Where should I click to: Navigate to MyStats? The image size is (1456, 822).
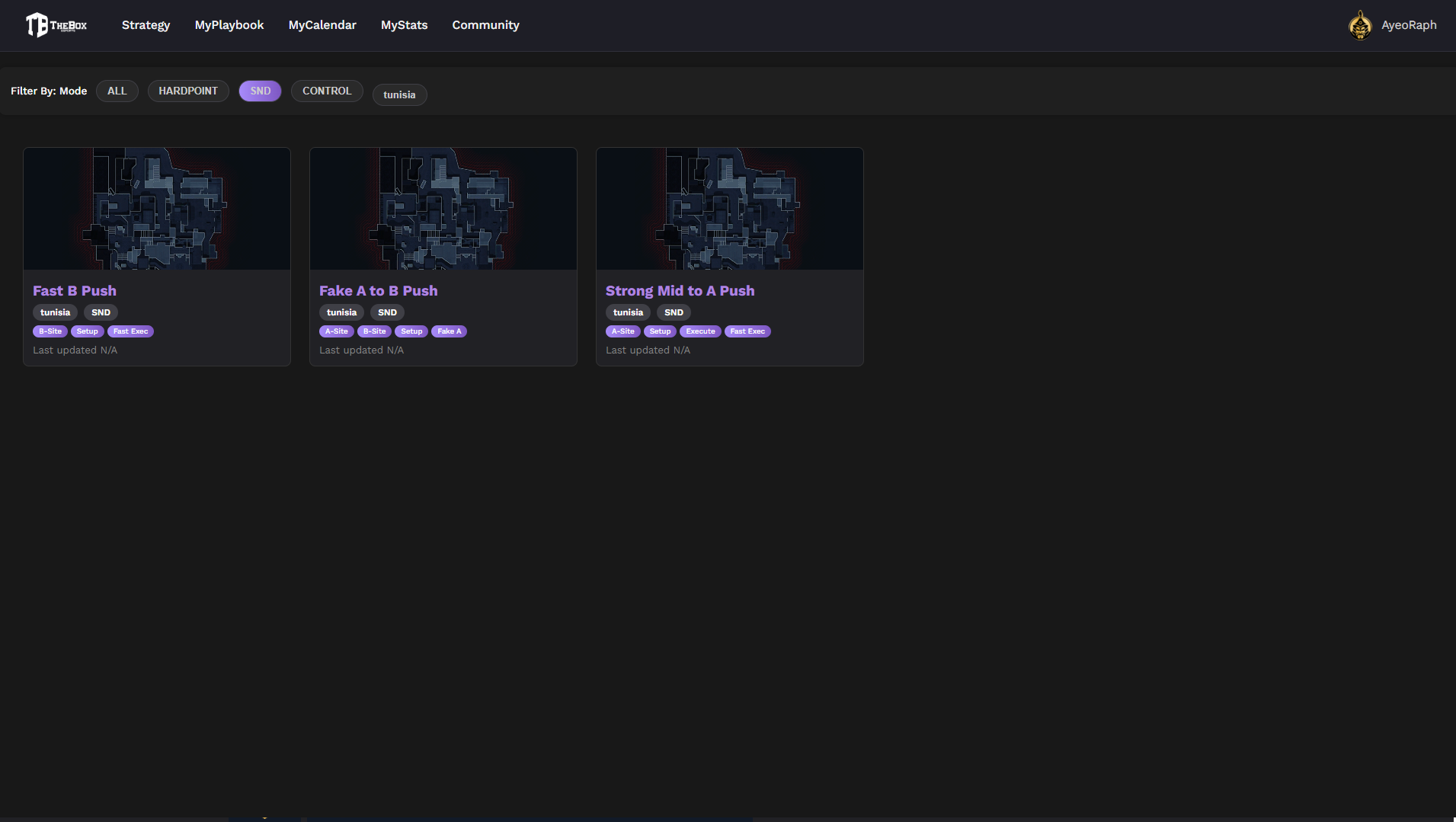coord(404,25)
